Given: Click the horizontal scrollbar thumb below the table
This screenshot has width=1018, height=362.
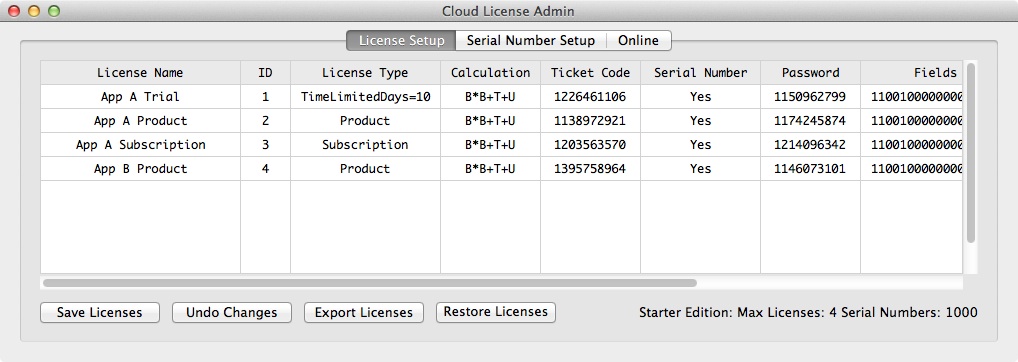Looking at the screenshot, I should [x=369, y=283].
